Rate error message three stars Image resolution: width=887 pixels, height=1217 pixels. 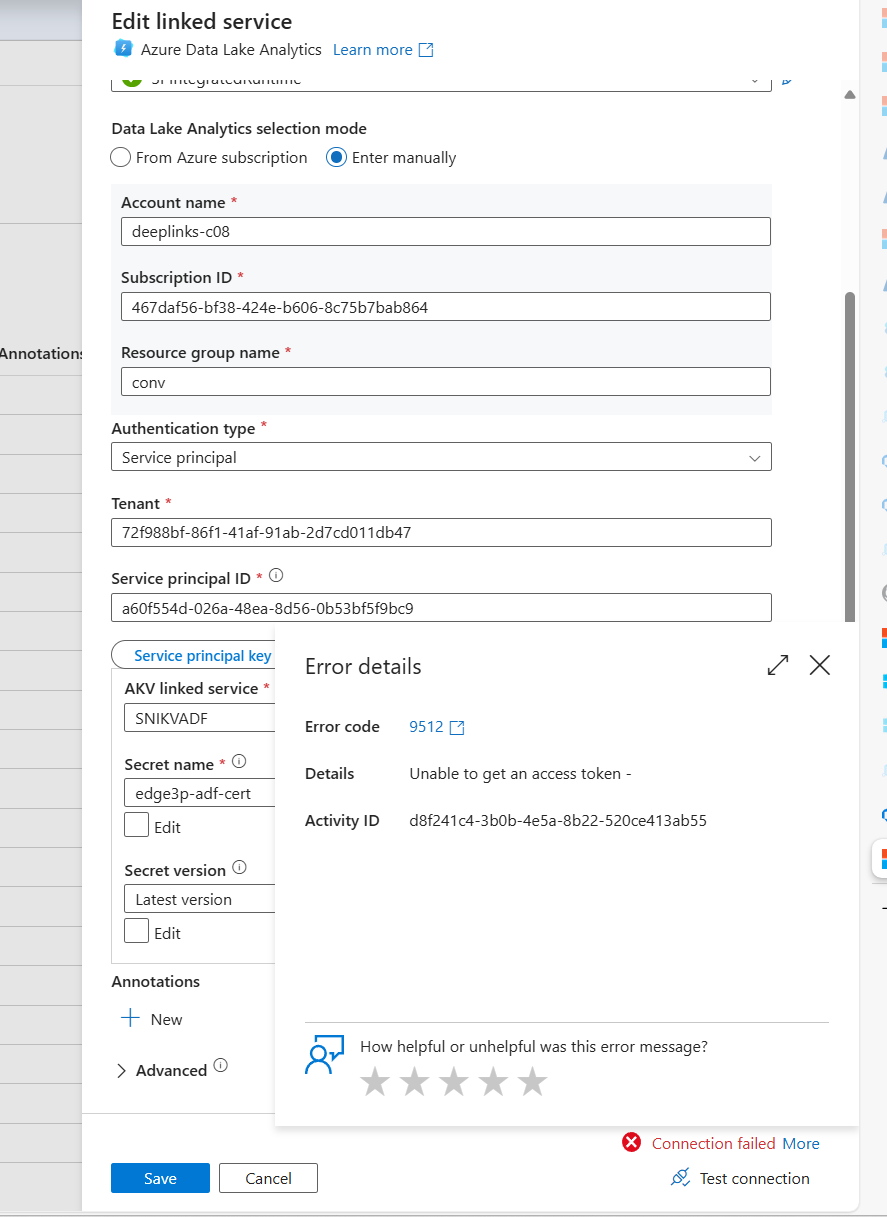click(454, 1081)
